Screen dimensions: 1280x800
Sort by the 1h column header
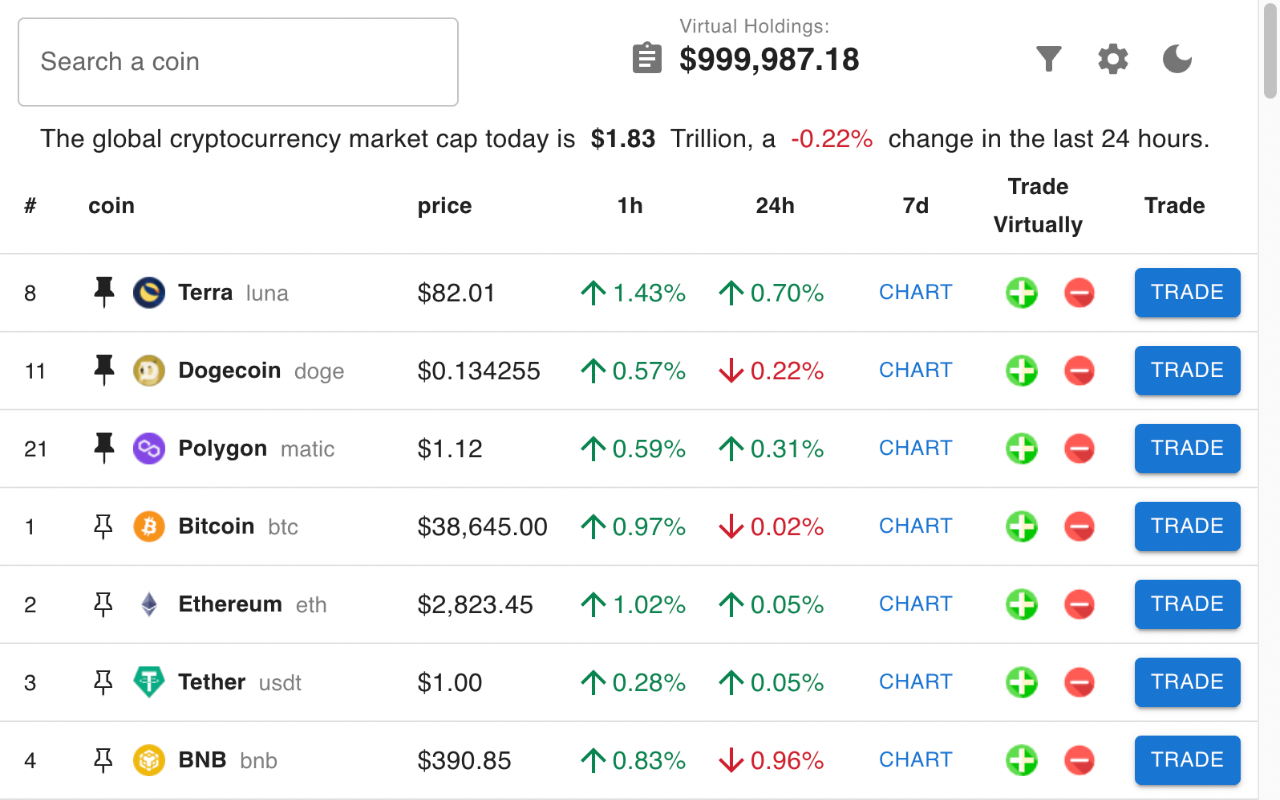coord(630,206)
